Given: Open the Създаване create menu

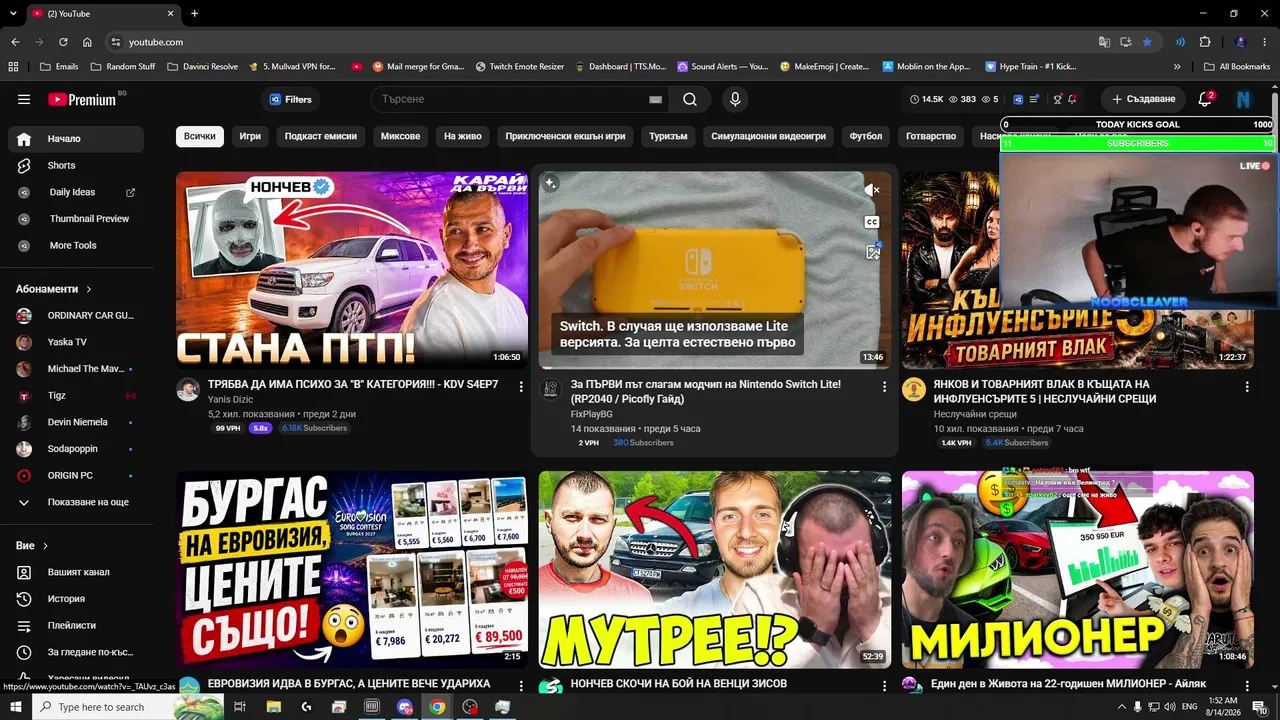Looking at the screenshot, I should click(x=1143, y=99).
